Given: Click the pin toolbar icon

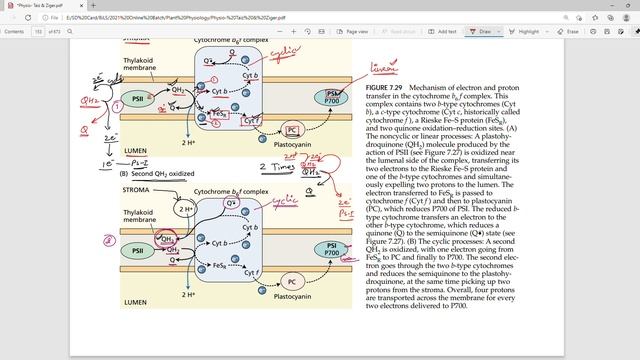Looking at the screenshot, I should pyautogui.click(x=636, y=31).
